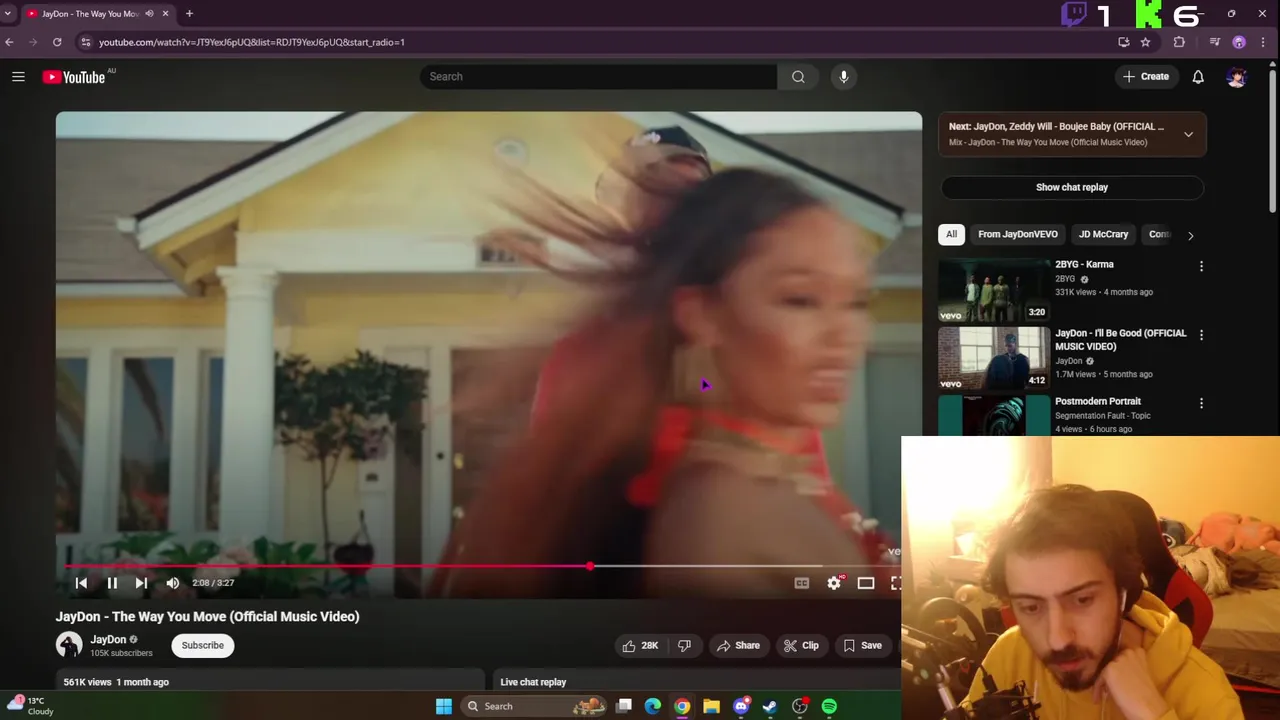The height and width of the screenshot is (720, 1280).
Task: Select the JD McCrary chip
Action: point(1103,234)
